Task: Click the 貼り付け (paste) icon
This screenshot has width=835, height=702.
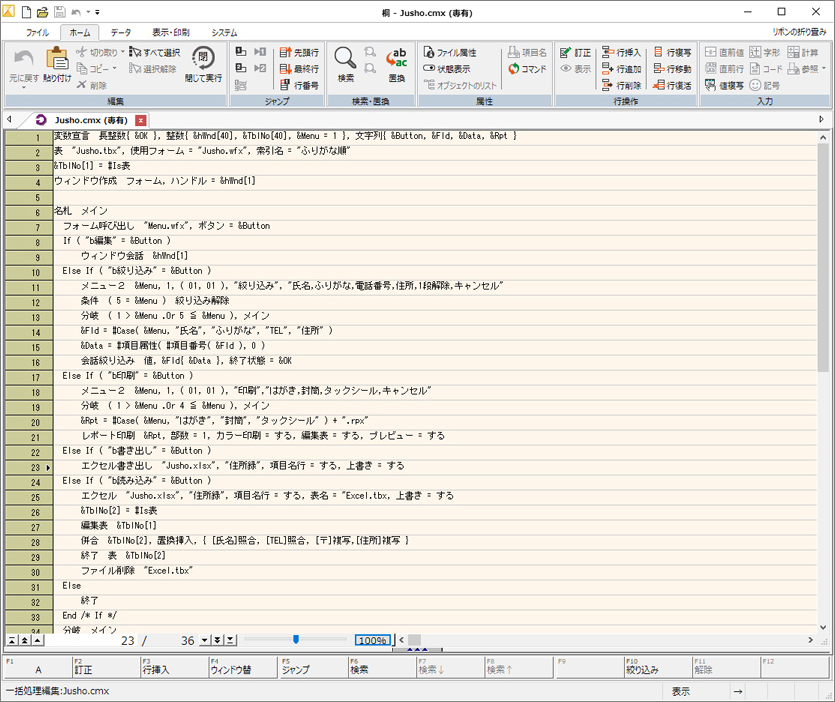Action: click(x=57, y=62)
